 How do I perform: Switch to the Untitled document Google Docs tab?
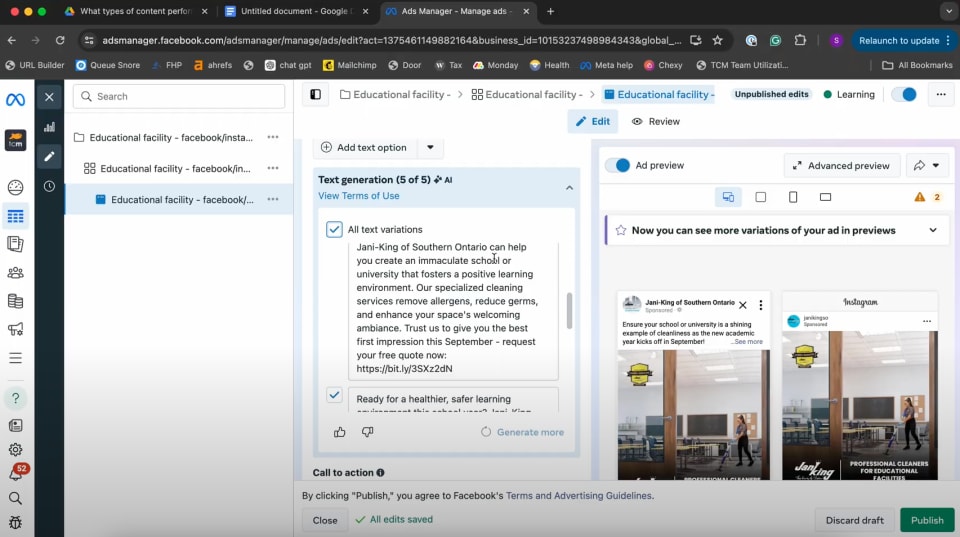pos(296,11)
